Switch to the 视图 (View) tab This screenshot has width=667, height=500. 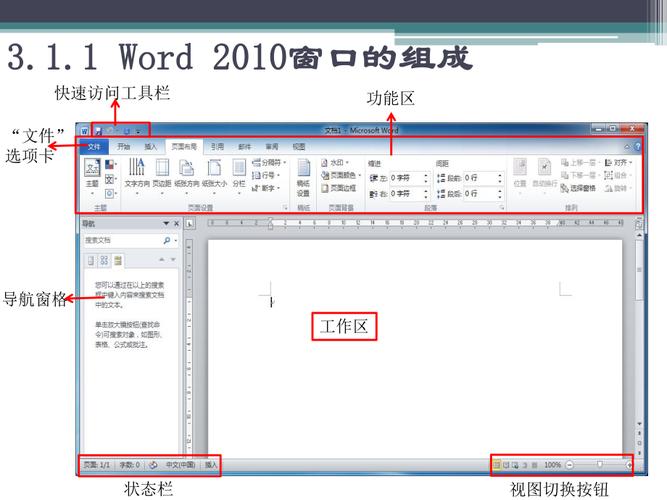coord(299,146)
